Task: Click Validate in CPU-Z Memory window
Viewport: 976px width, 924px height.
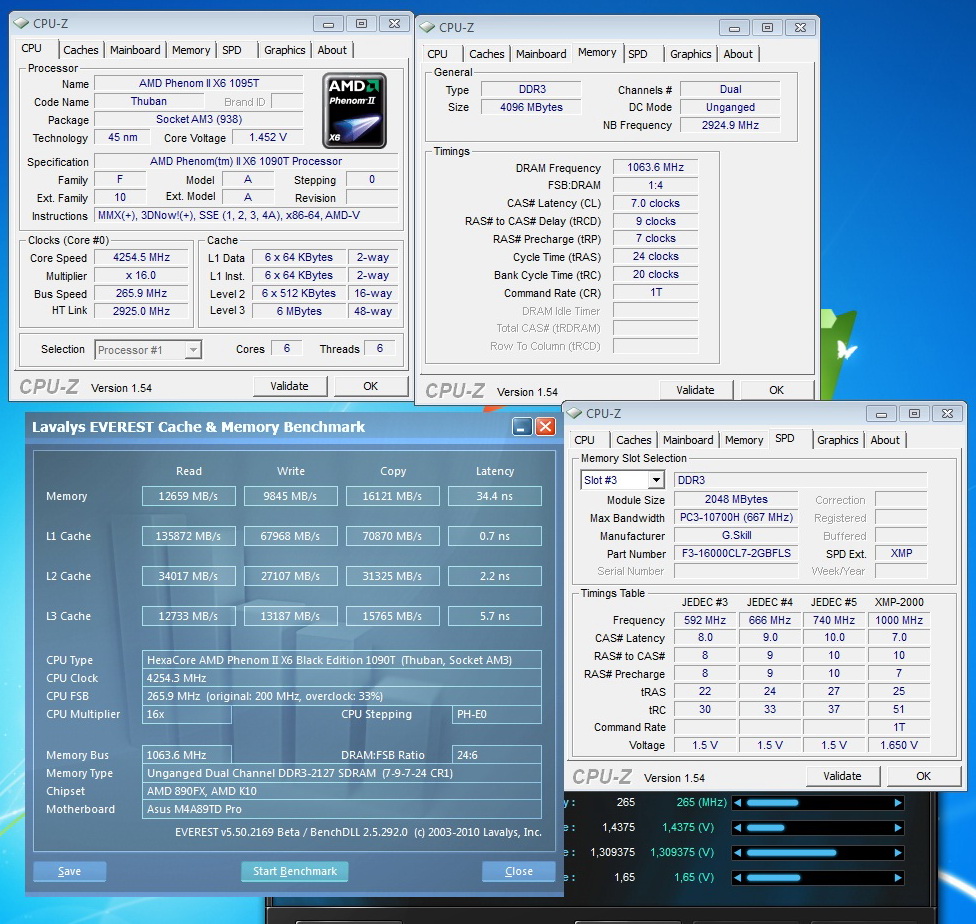Action: point(695,390)
